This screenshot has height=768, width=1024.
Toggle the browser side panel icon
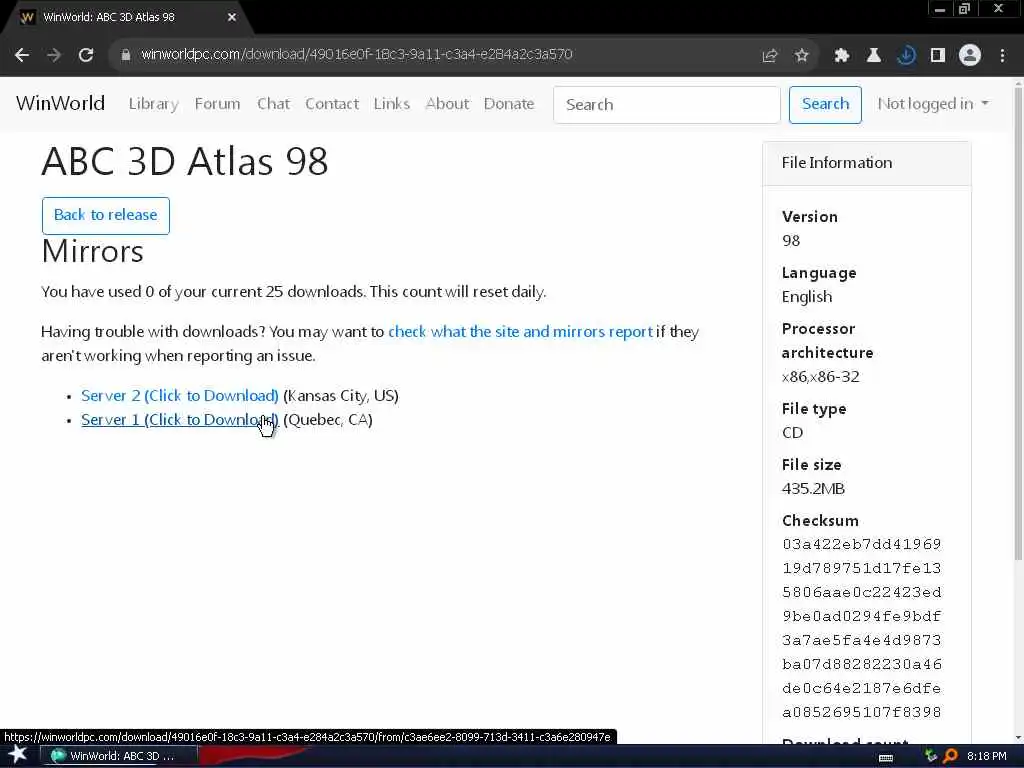(x=938, y=56)
